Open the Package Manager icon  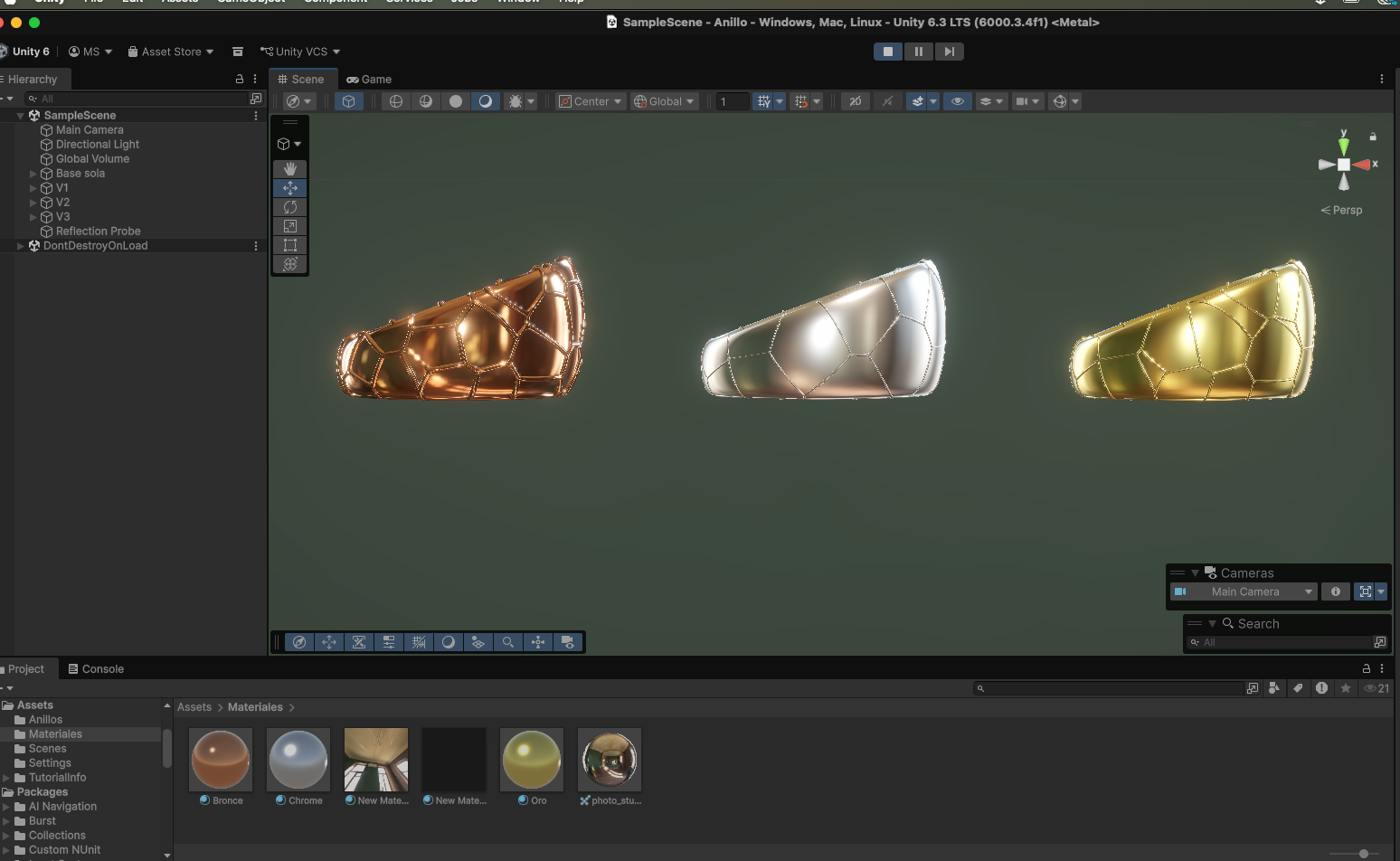pos(238,52)
